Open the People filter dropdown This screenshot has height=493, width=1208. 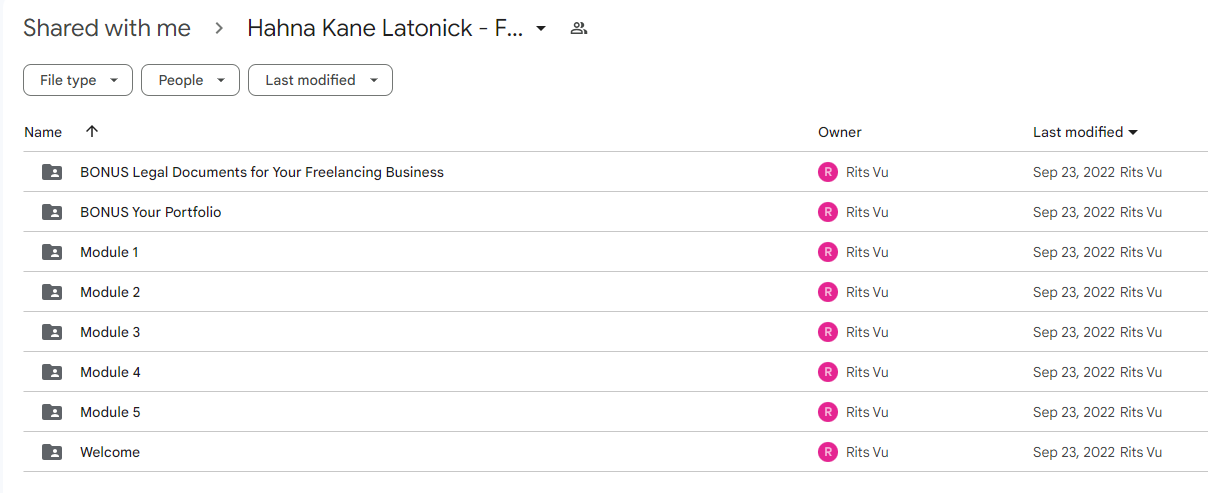coord(190,80)
